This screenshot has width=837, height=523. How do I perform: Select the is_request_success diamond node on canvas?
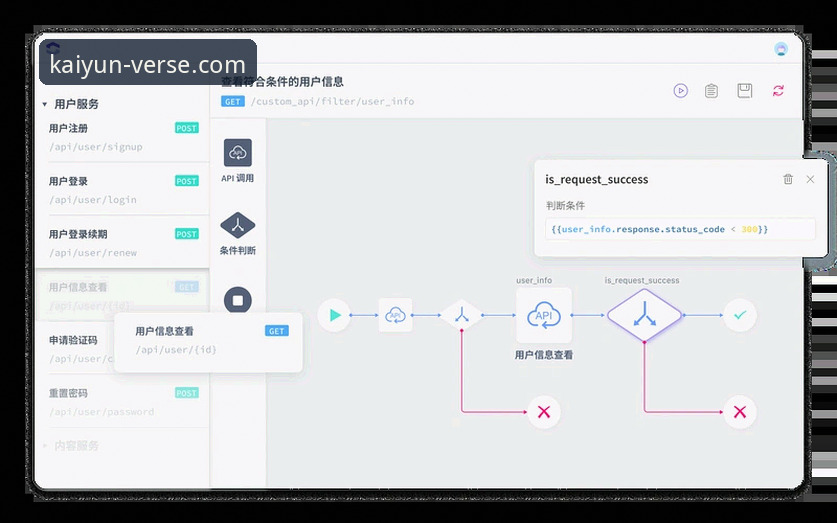click(644, 315)
